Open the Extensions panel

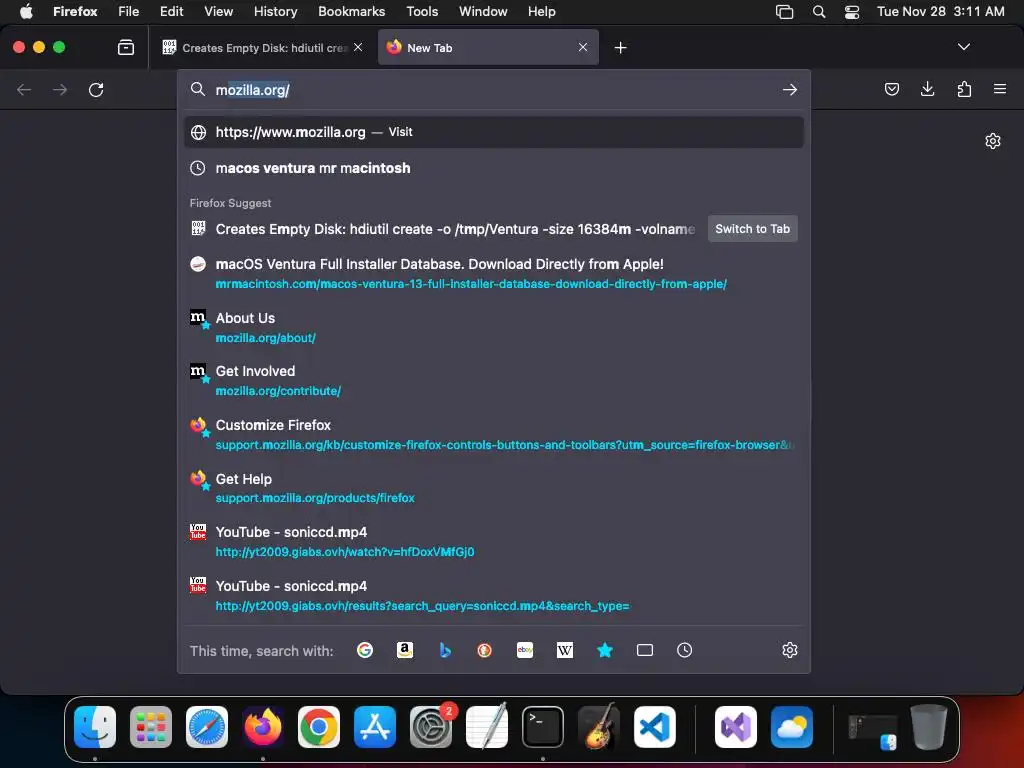tap(964, 89)
